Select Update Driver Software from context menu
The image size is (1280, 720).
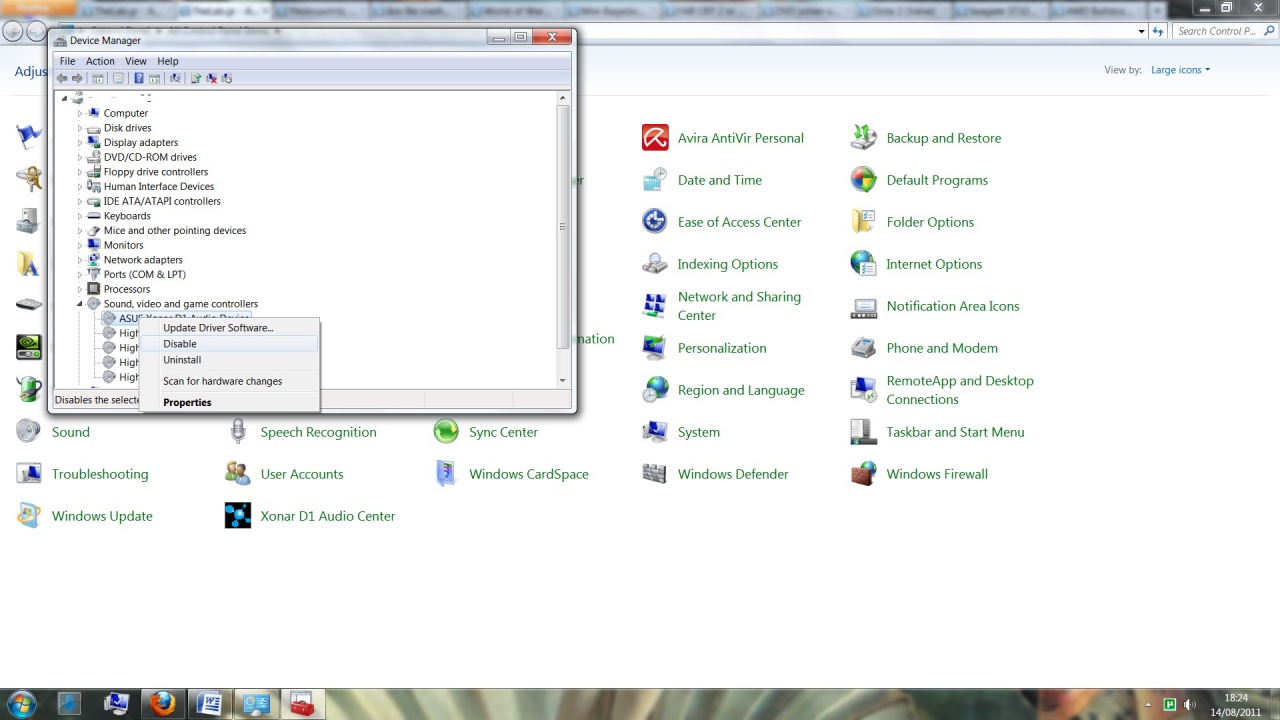point(217,328)
